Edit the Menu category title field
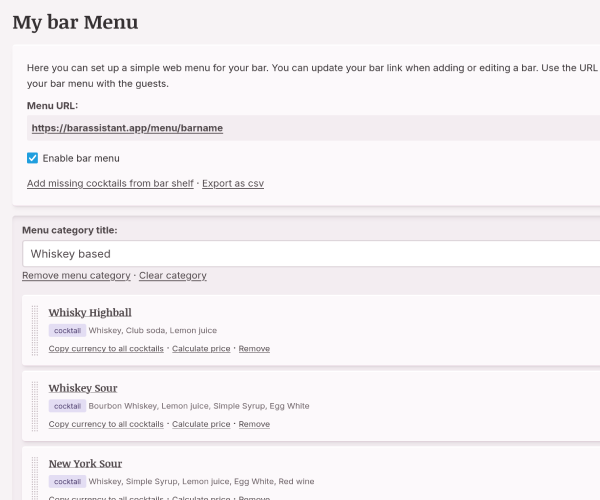600x500 pixels. [310, 254]
